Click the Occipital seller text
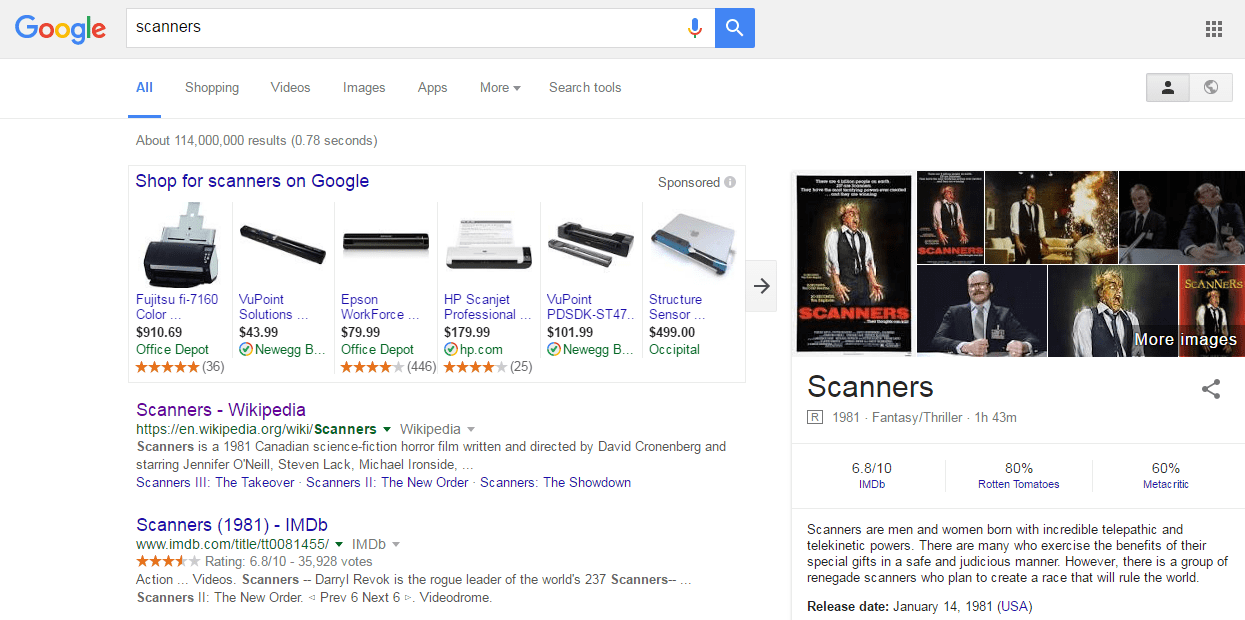This screenshot has width=1245, height=620. pos(674,350)
